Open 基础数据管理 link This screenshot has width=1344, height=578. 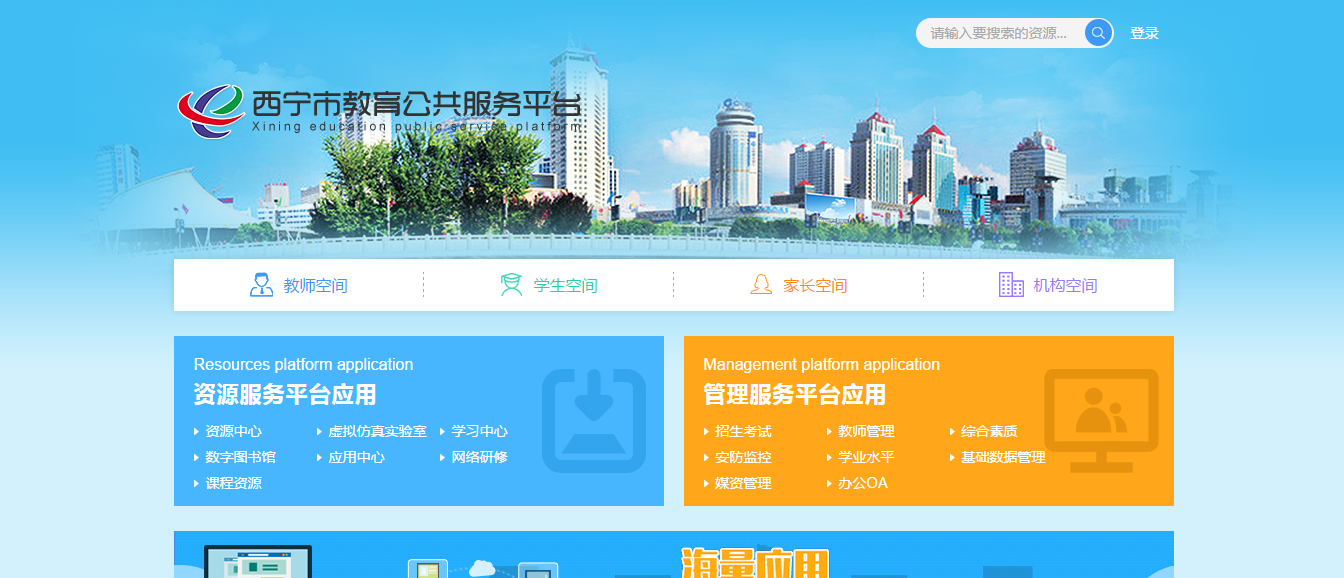(1002, 457)
